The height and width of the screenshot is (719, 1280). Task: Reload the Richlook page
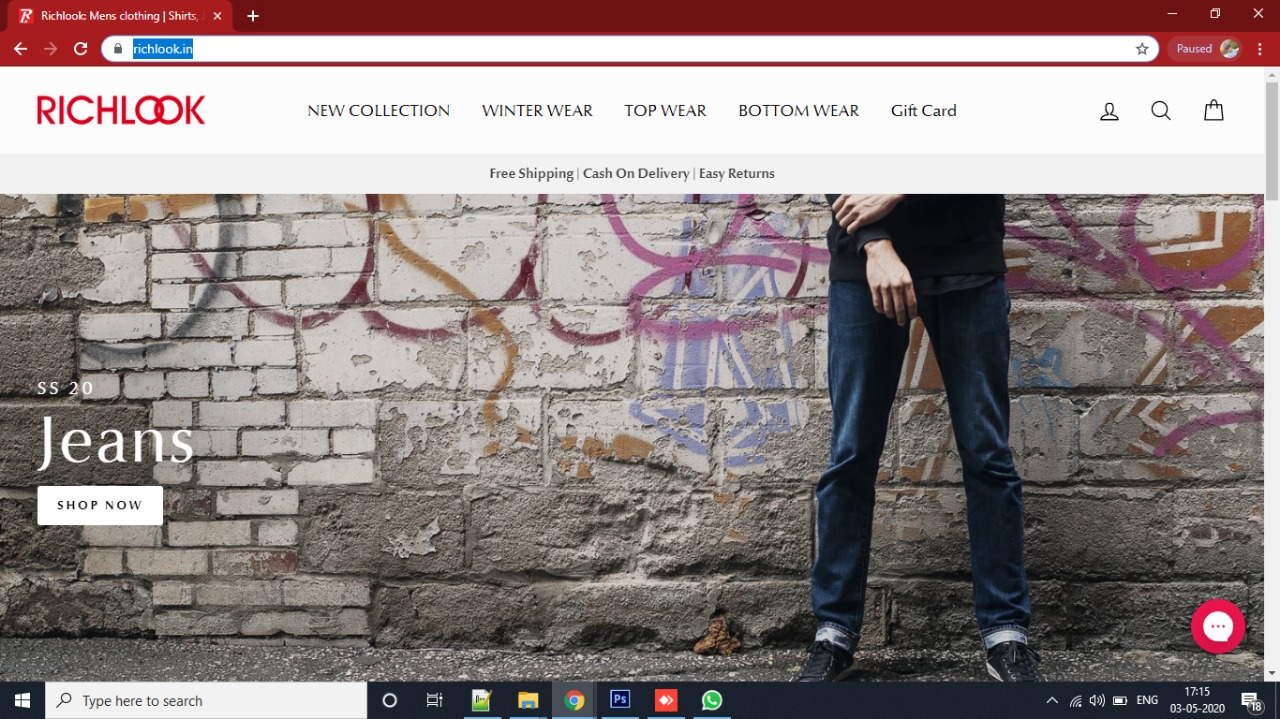tap(81, 48)
